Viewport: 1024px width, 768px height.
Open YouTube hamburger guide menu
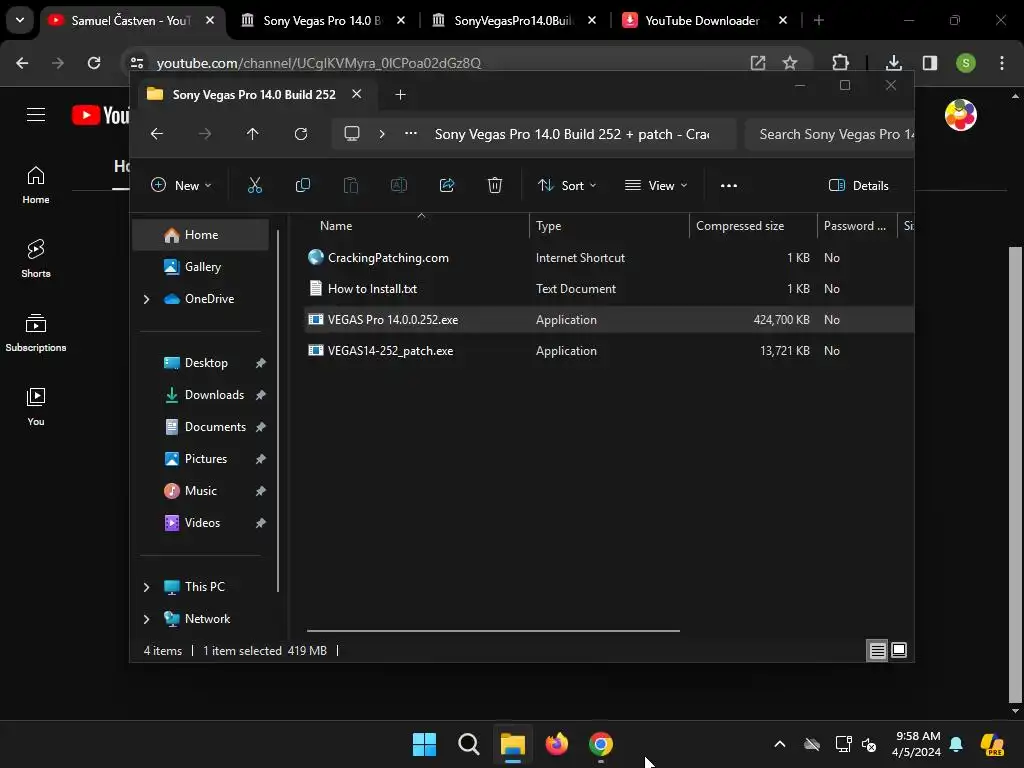tap(36, 115)
